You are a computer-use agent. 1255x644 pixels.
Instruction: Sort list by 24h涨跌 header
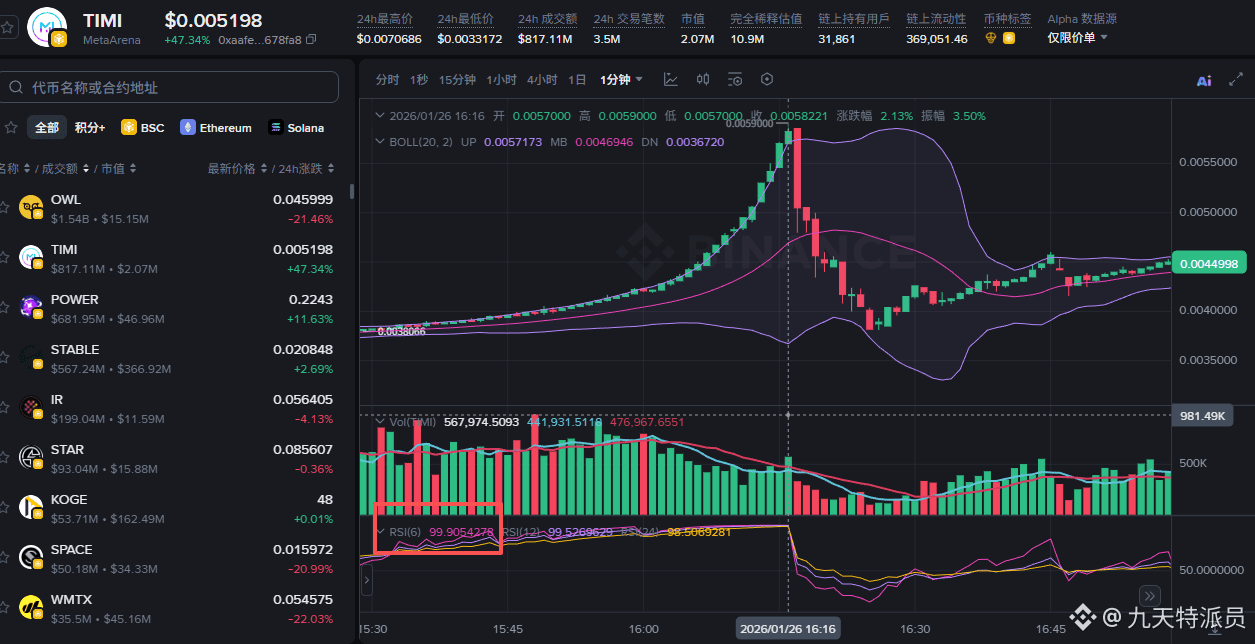(305, 168)
